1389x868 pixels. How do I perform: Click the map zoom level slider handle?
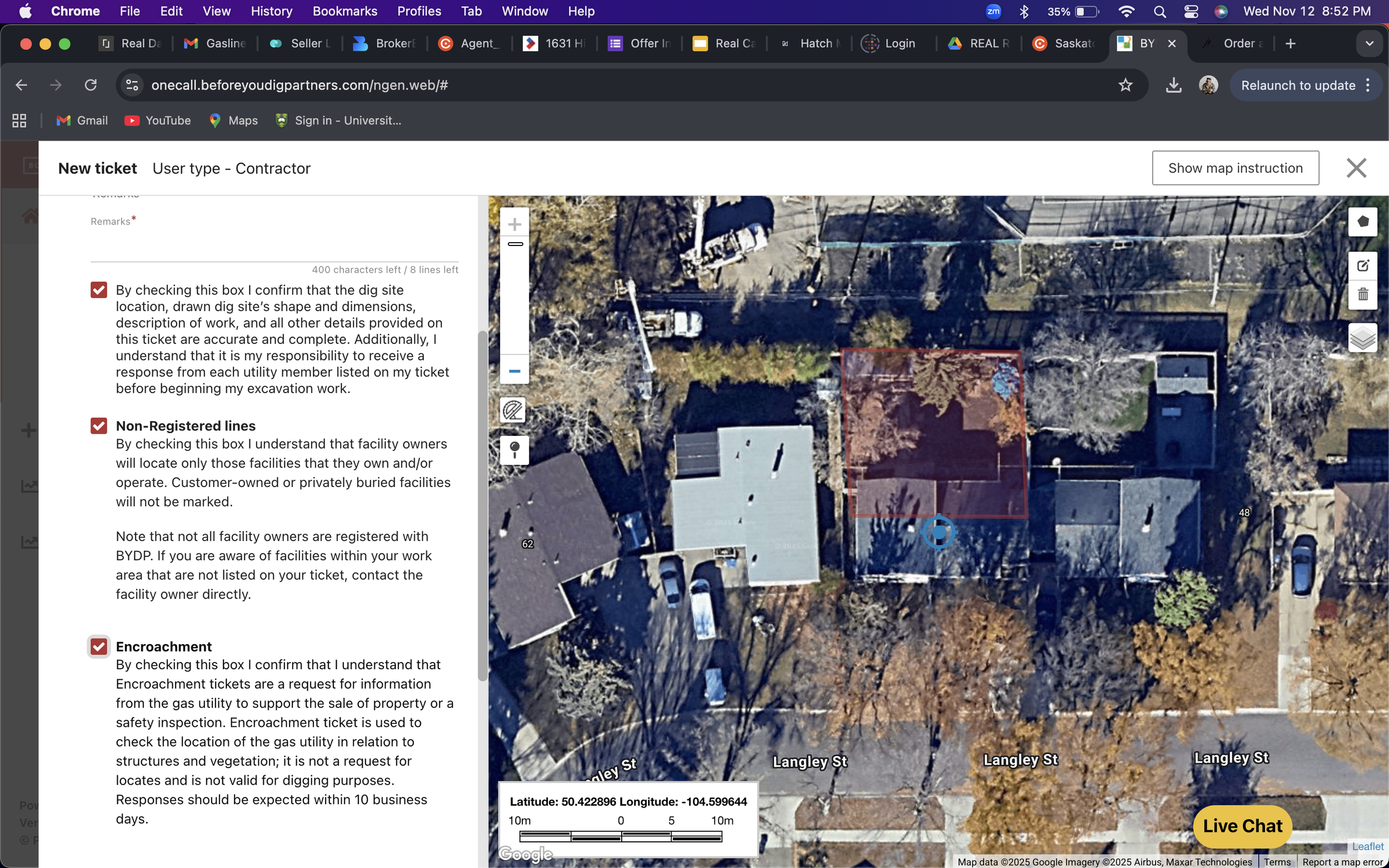pyautogui.click(x=515, y=244)
